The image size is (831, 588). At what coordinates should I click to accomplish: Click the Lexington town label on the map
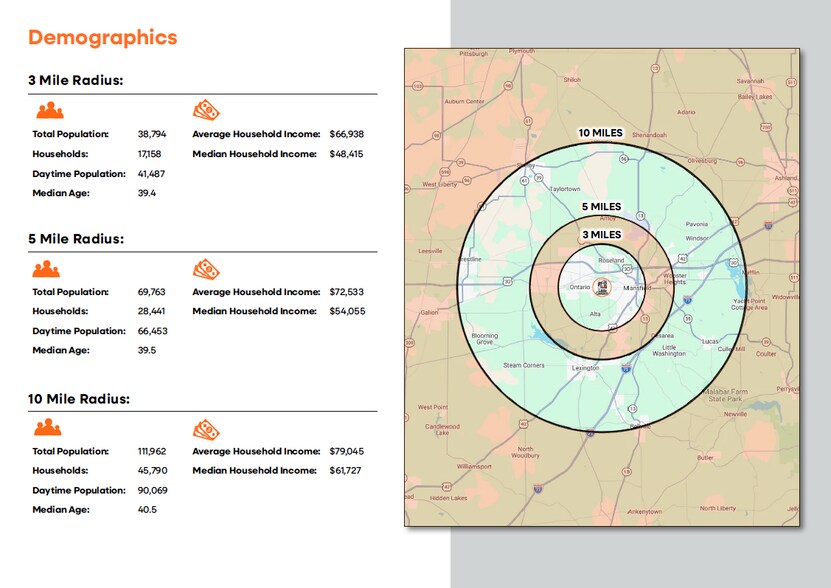click(585, 368)
